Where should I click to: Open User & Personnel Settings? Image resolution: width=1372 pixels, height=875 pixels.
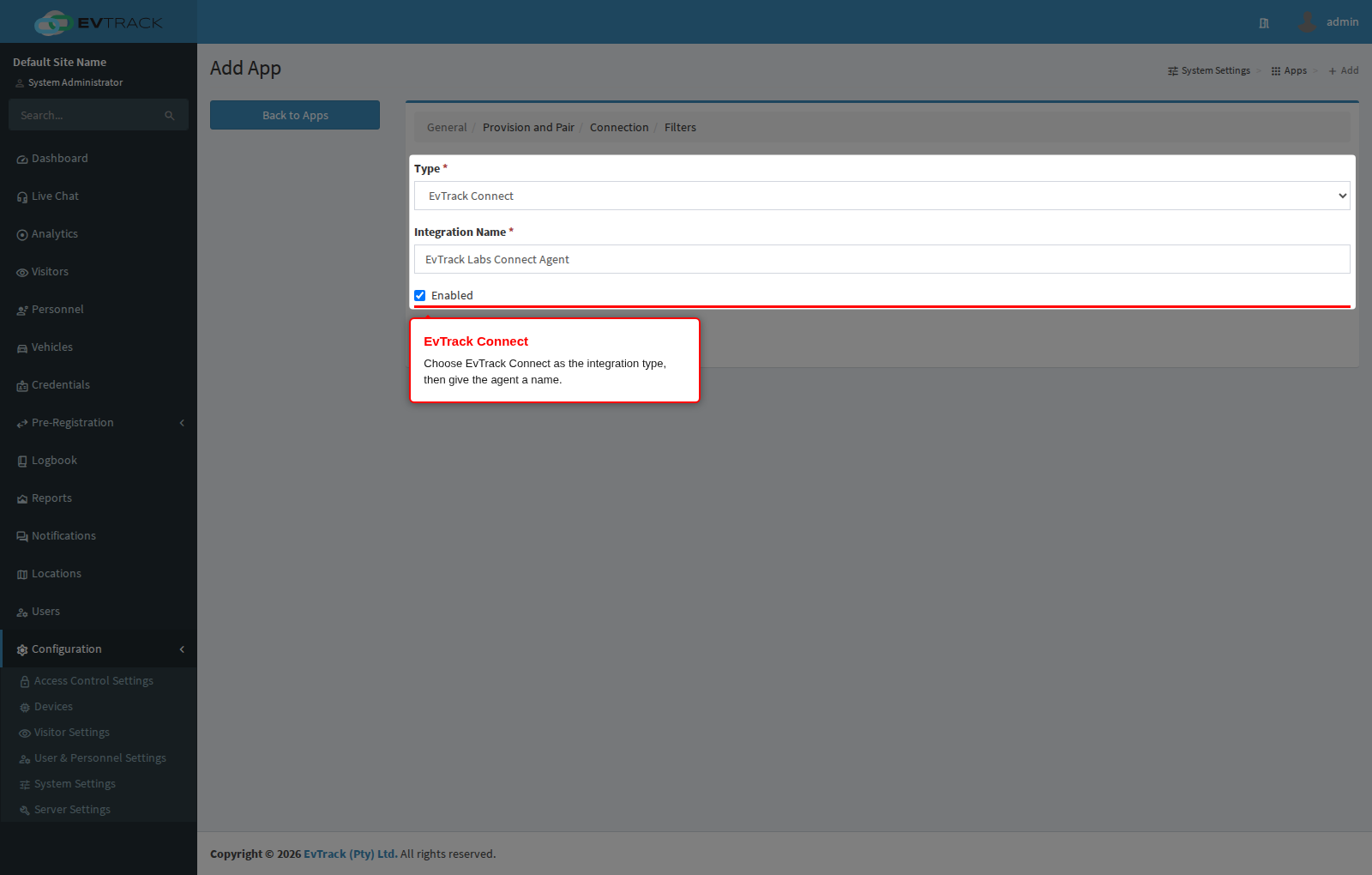coord(100,758)
